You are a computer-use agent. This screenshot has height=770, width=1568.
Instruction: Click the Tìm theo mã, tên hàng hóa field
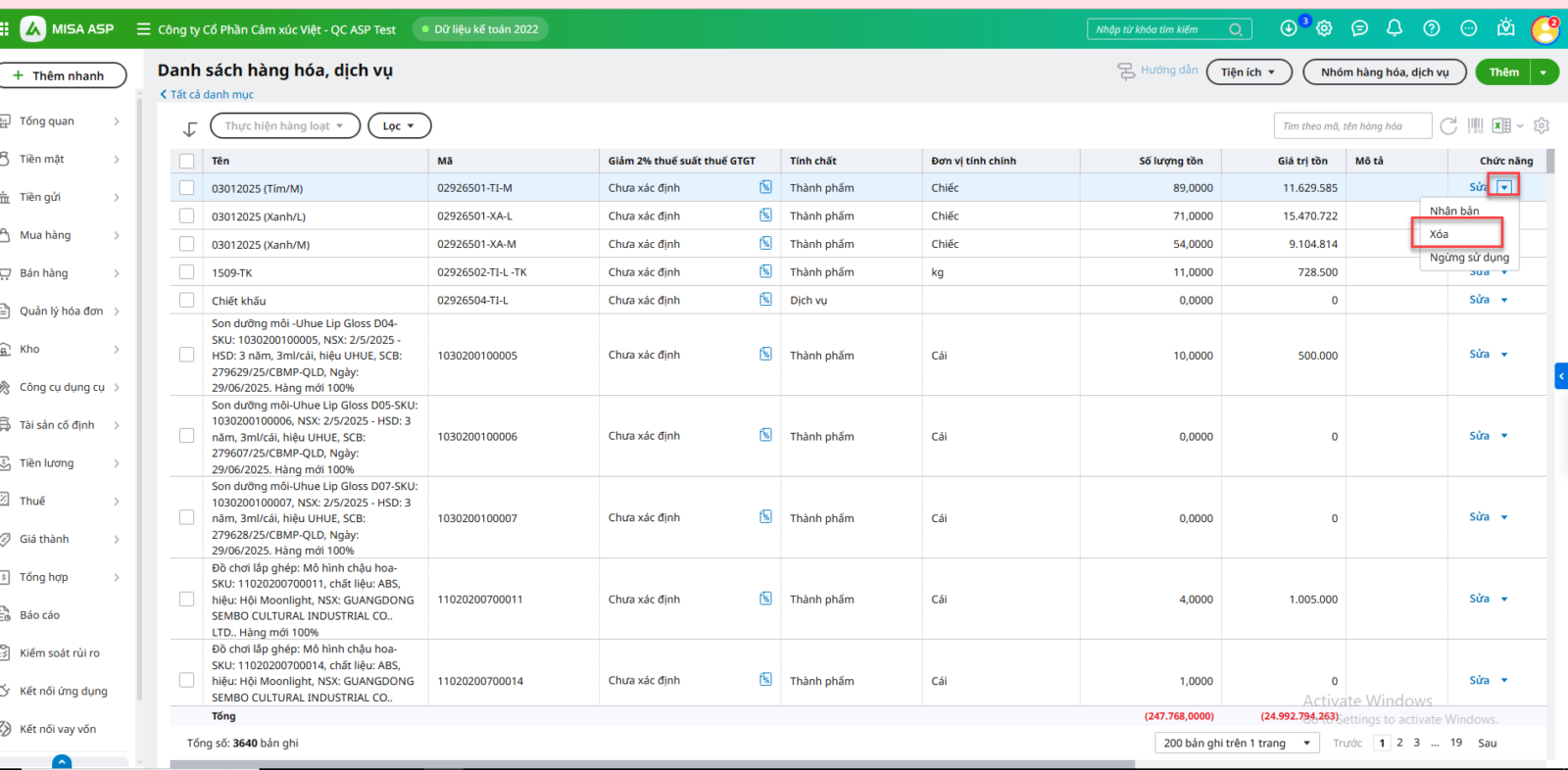(1351, 126)
